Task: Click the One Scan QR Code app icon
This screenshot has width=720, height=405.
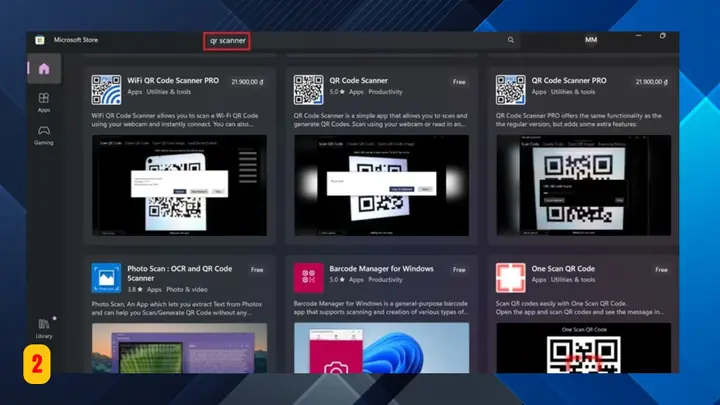Action: coord(511,278)
